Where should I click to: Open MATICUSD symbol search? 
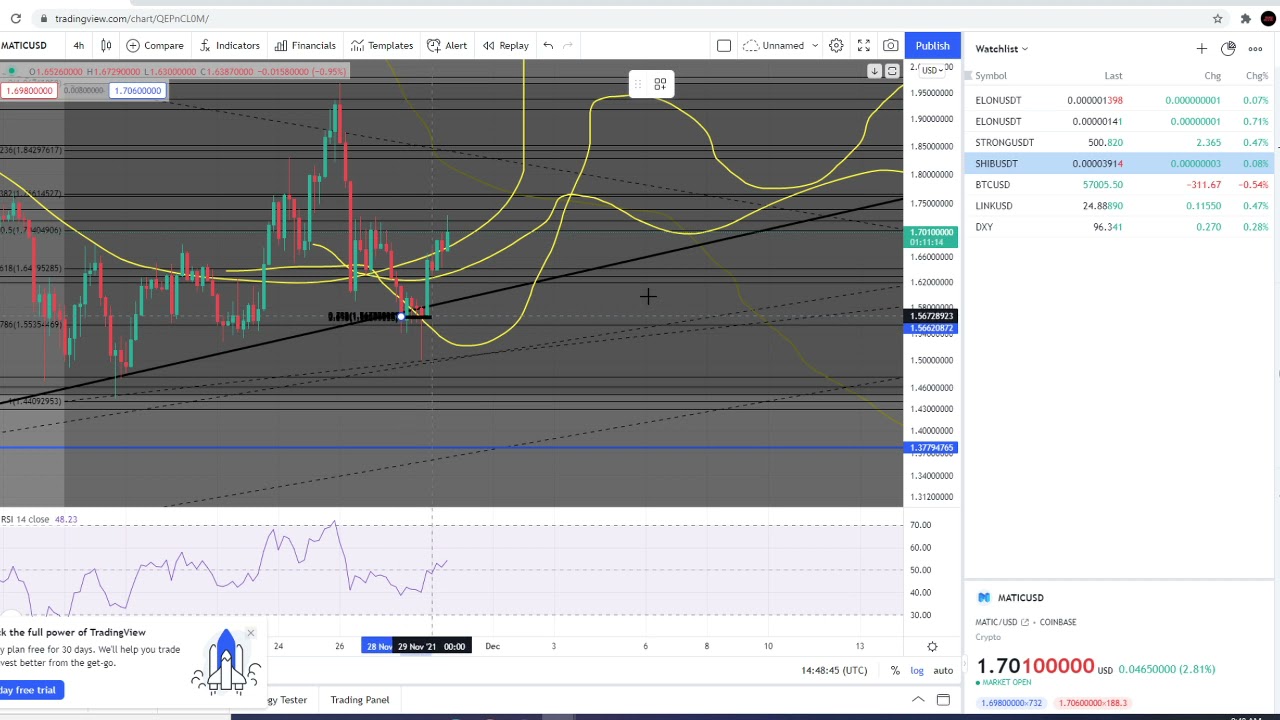coord(24,45)
